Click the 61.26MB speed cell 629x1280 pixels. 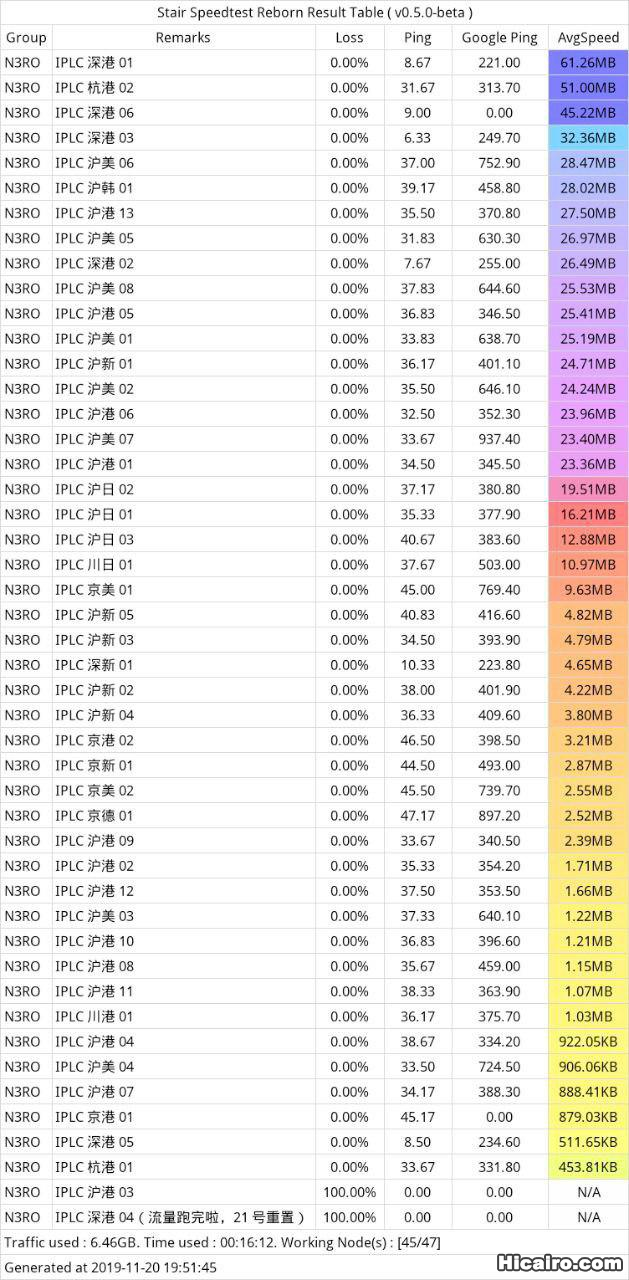pos(588,63)
